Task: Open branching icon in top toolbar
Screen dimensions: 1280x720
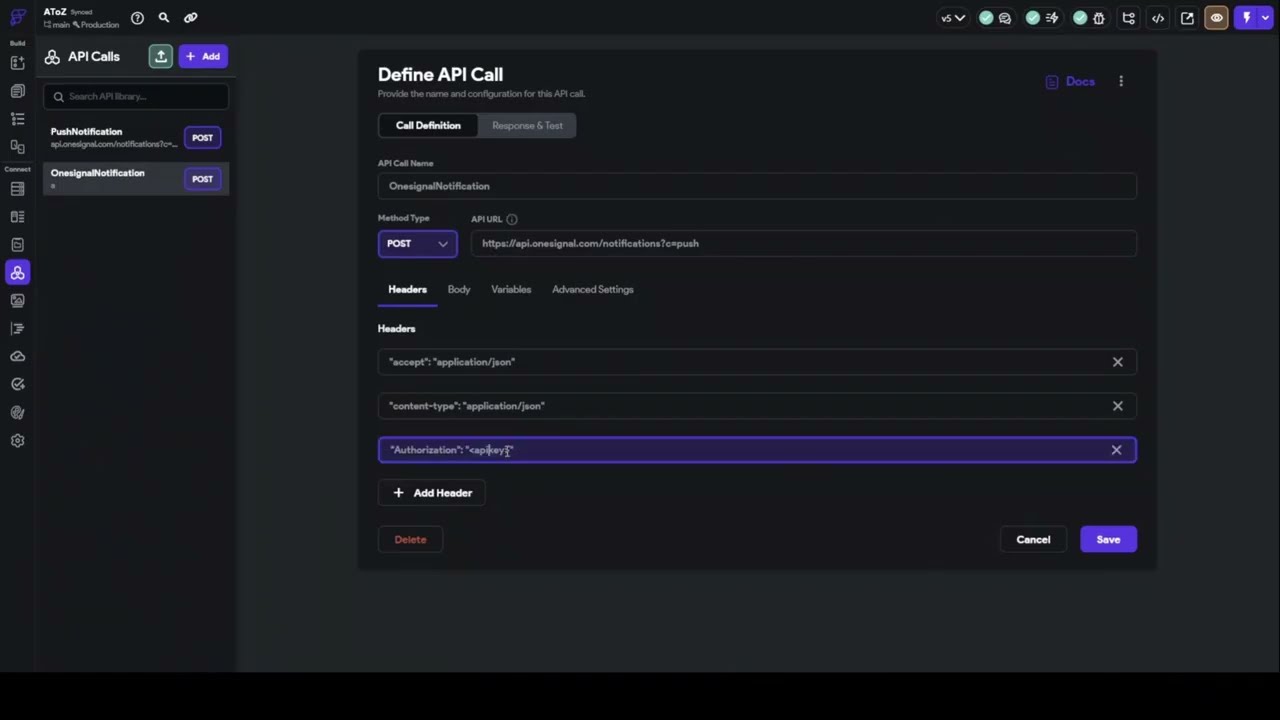Action: [x=1129, y=18]
